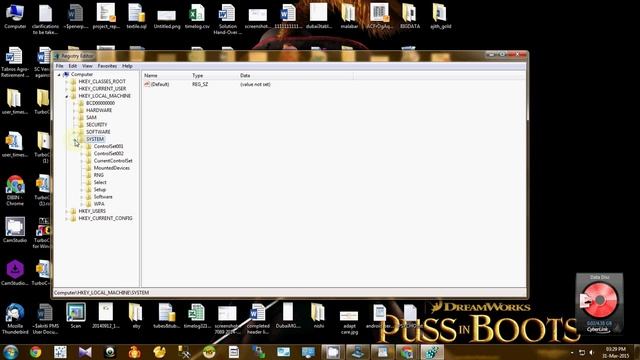The image size is (640, 360).
Task: Expand the HARDWARE key arrow
Action: [x=74, y=110]
